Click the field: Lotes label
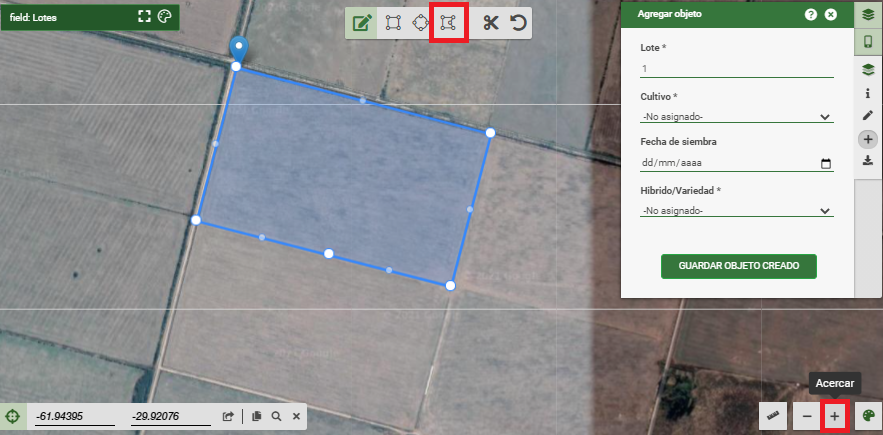 click(33, 17)
